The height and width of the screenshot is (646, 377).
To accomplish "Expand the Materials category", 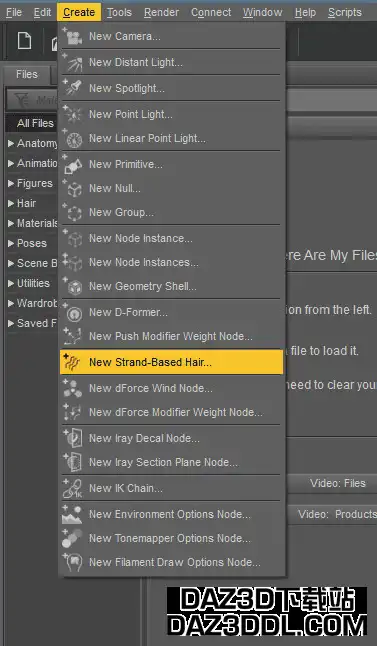I will pos(11,223).
